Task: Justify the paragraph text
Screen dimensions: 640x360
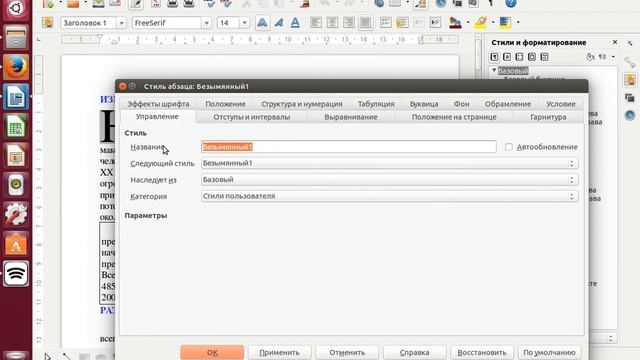Action: click(365, 22)
